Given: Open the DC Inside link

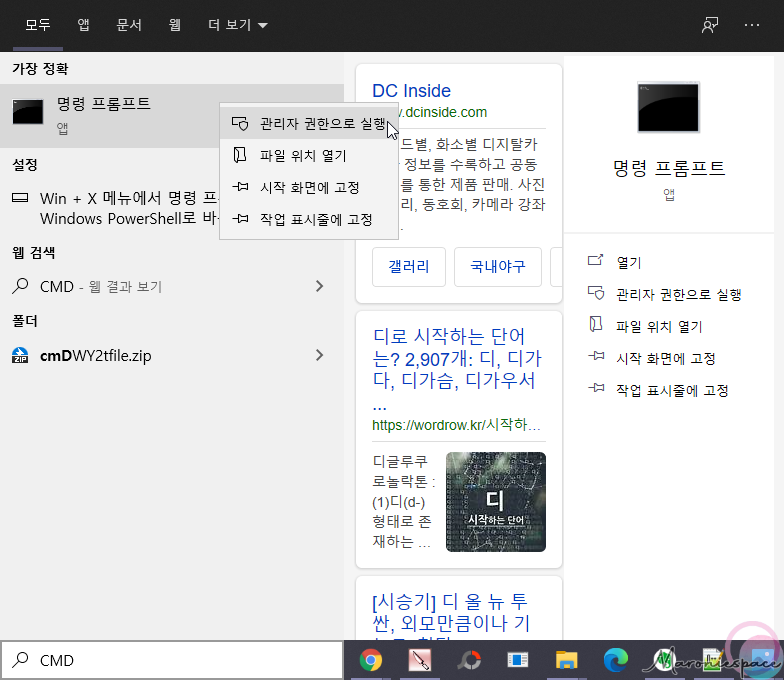Looking at the screenshot, I should coord(412,90).
